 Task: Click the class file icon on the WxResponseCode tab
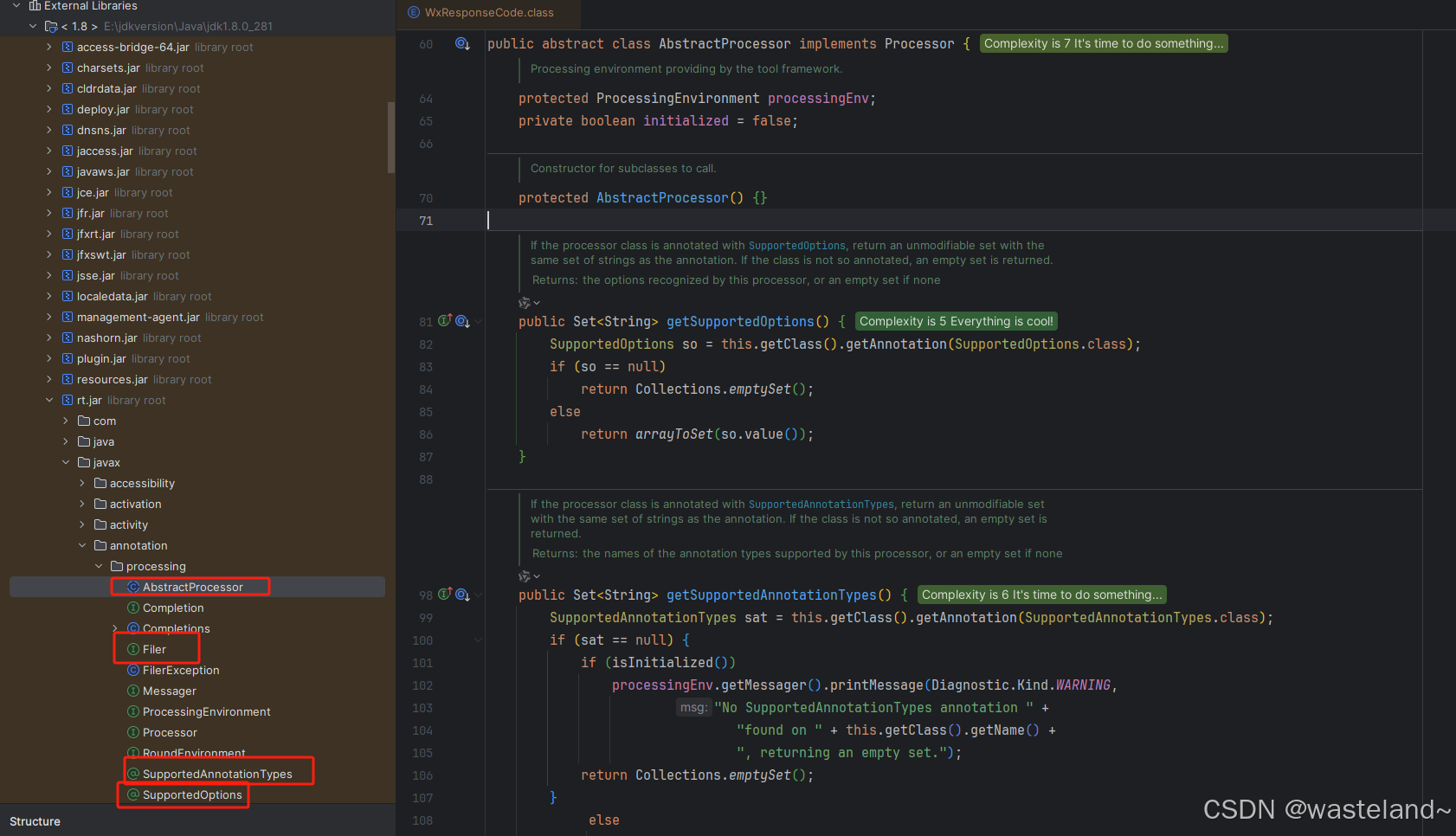[x=413, y=13]
